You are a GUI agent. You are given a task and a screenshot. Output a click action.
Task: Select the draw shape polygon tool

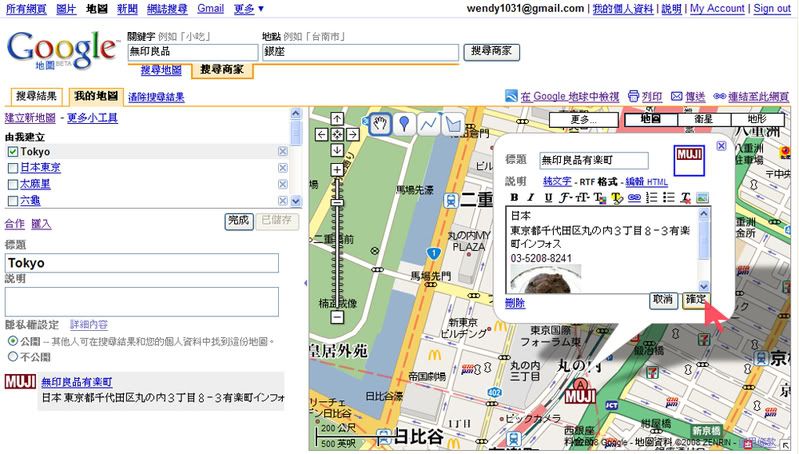[453, 124]
